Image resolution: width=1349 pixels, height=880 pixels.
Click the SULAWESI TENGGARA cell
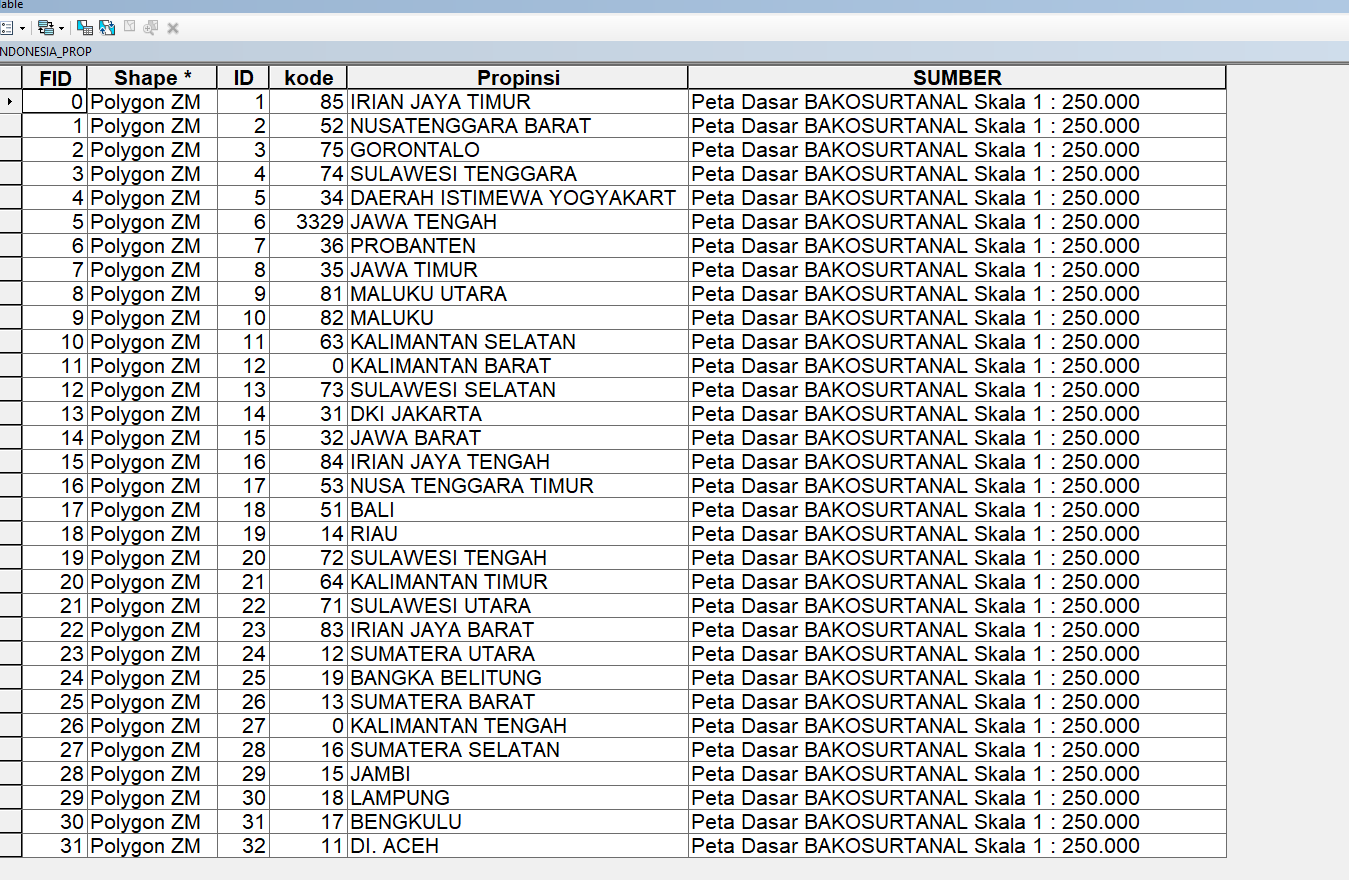click(x=518, y=174)
